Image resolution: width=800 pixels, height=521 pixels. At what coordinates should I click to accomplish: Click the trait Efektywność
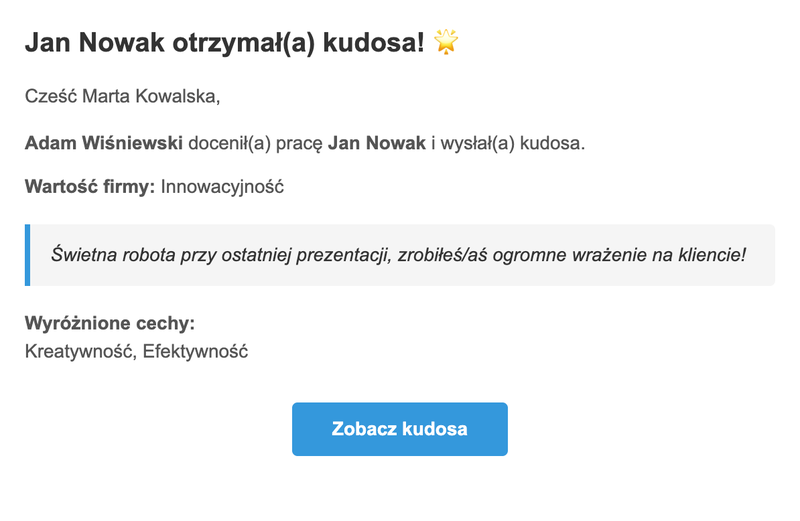click(x=195, y=352)
